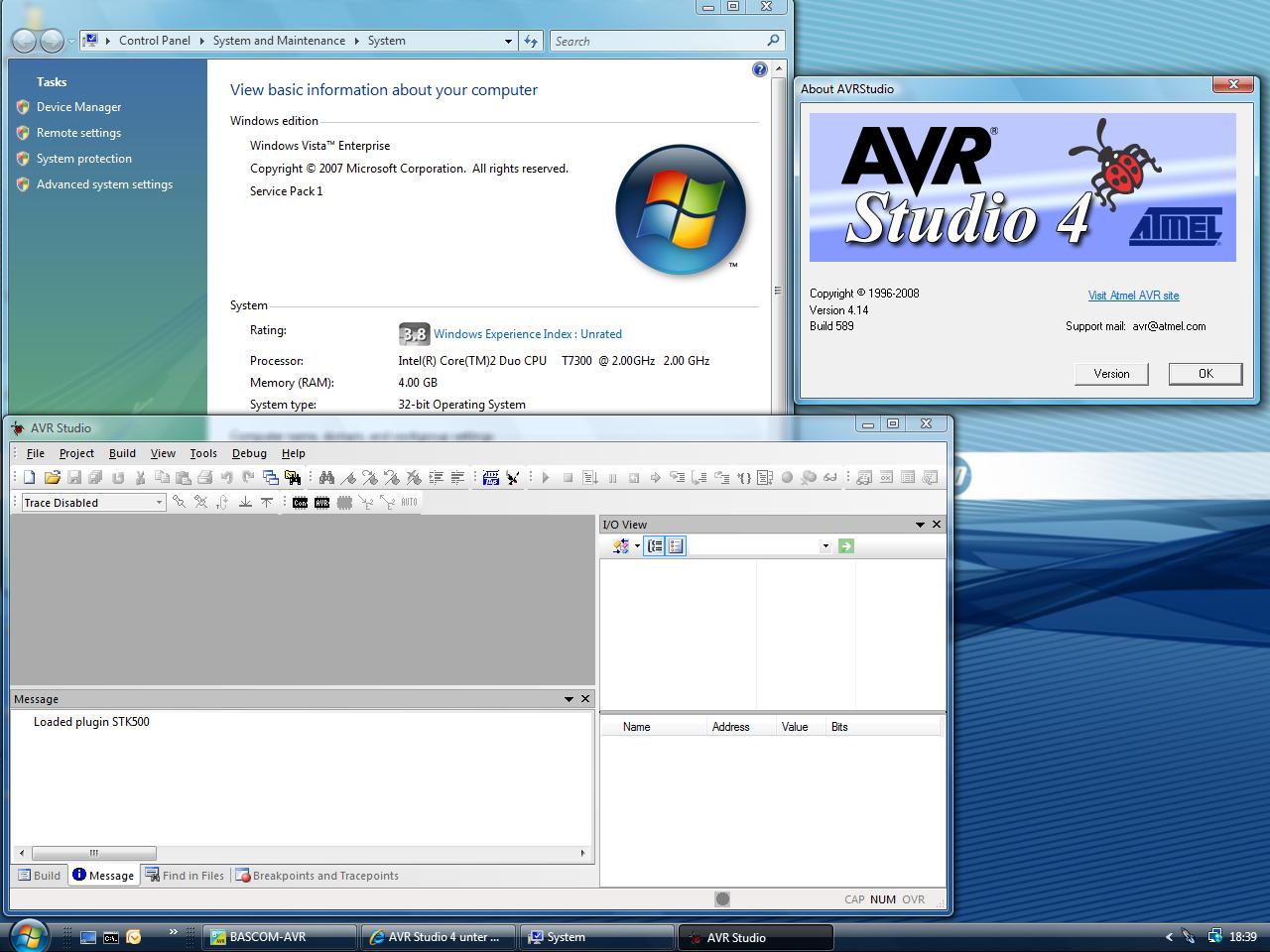Viewport: 1270px width, 952px height.
Task: Click the 'Con' connect programmer chip icon
Action: coord(300,503)
